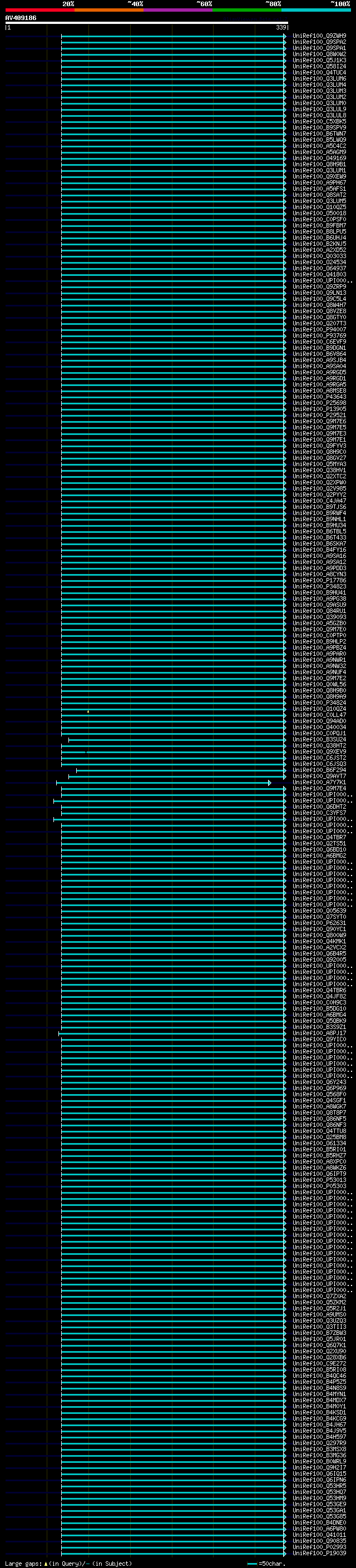356x1568 pixels.
Task: Click the cyan ~100% identity legend bar
Action: 316,10
